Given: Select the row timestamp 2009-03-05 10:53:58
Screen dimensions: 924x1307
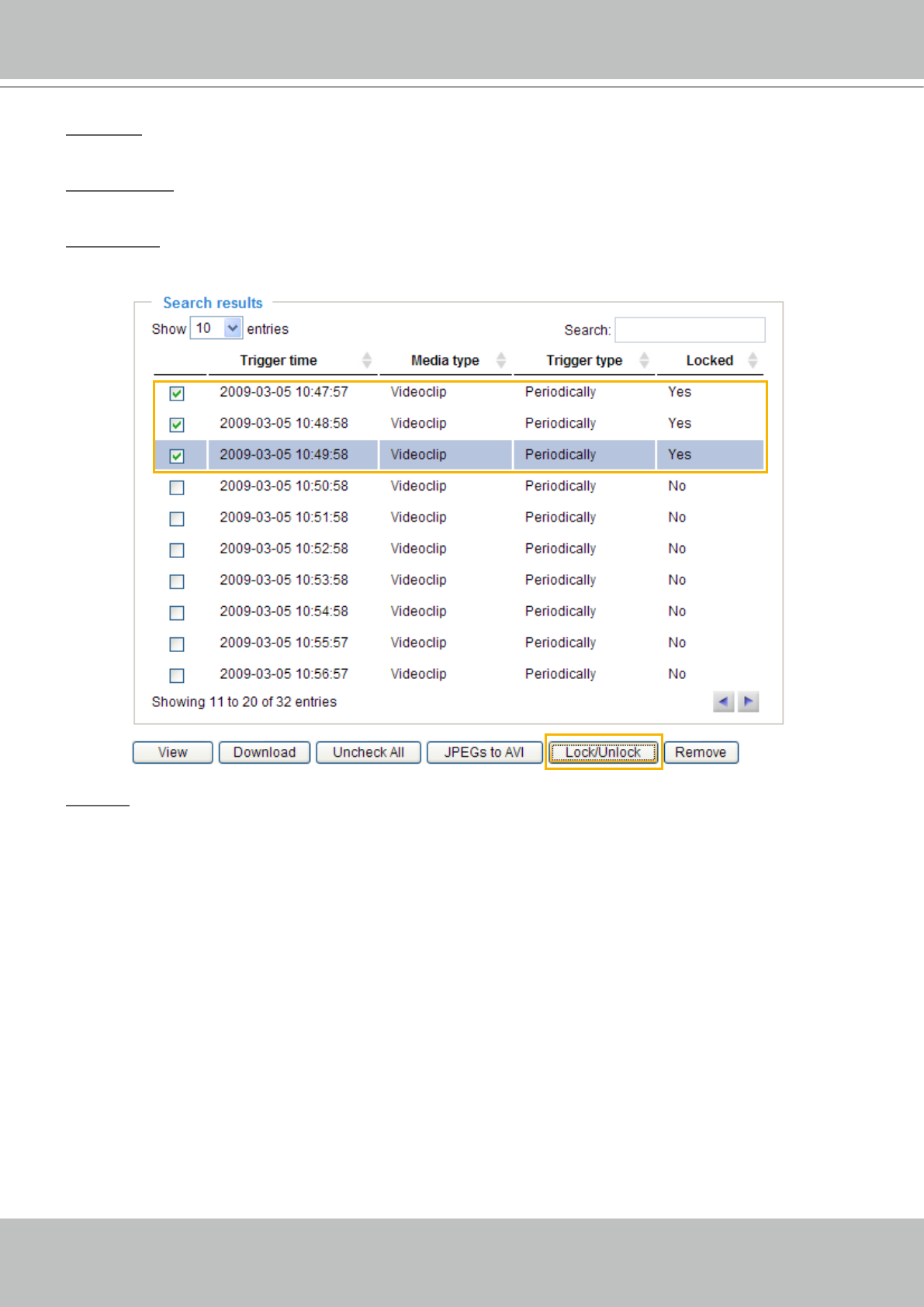Looking at the screenshot, I should 284,580.
